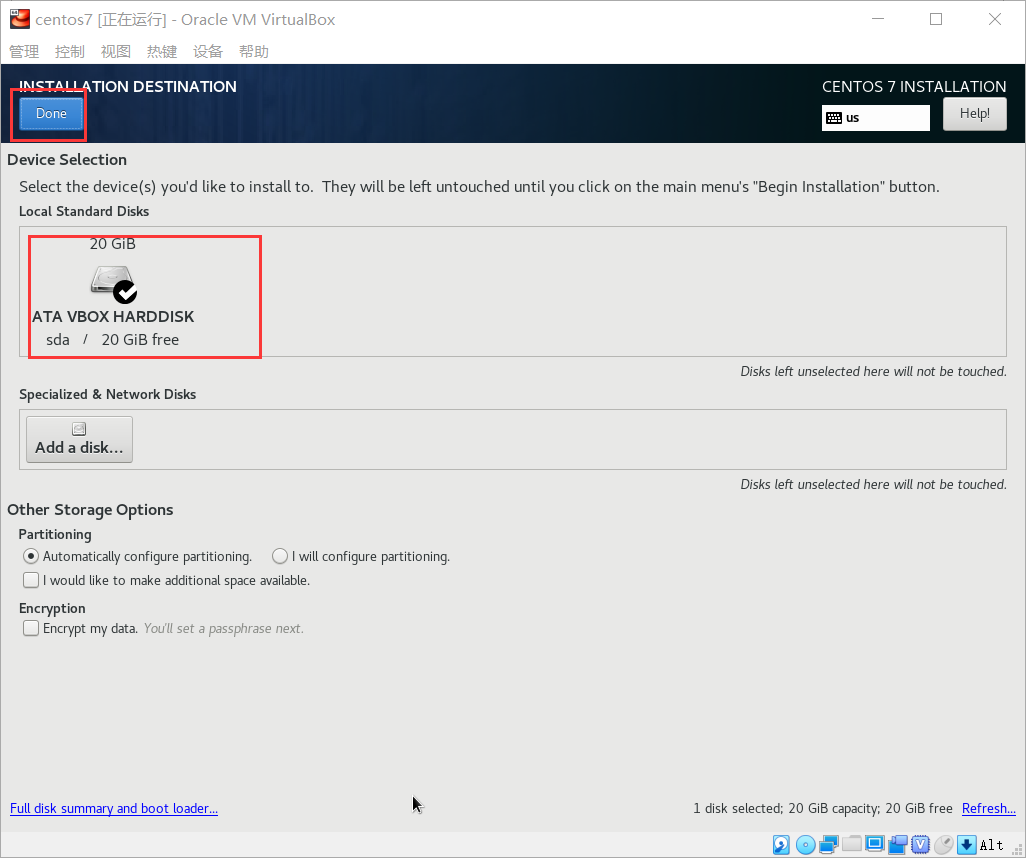The width and height of the screenshot is (1026, 858).
Task: Click the small disk icon above Add a disk
Action: click(79, 429)
